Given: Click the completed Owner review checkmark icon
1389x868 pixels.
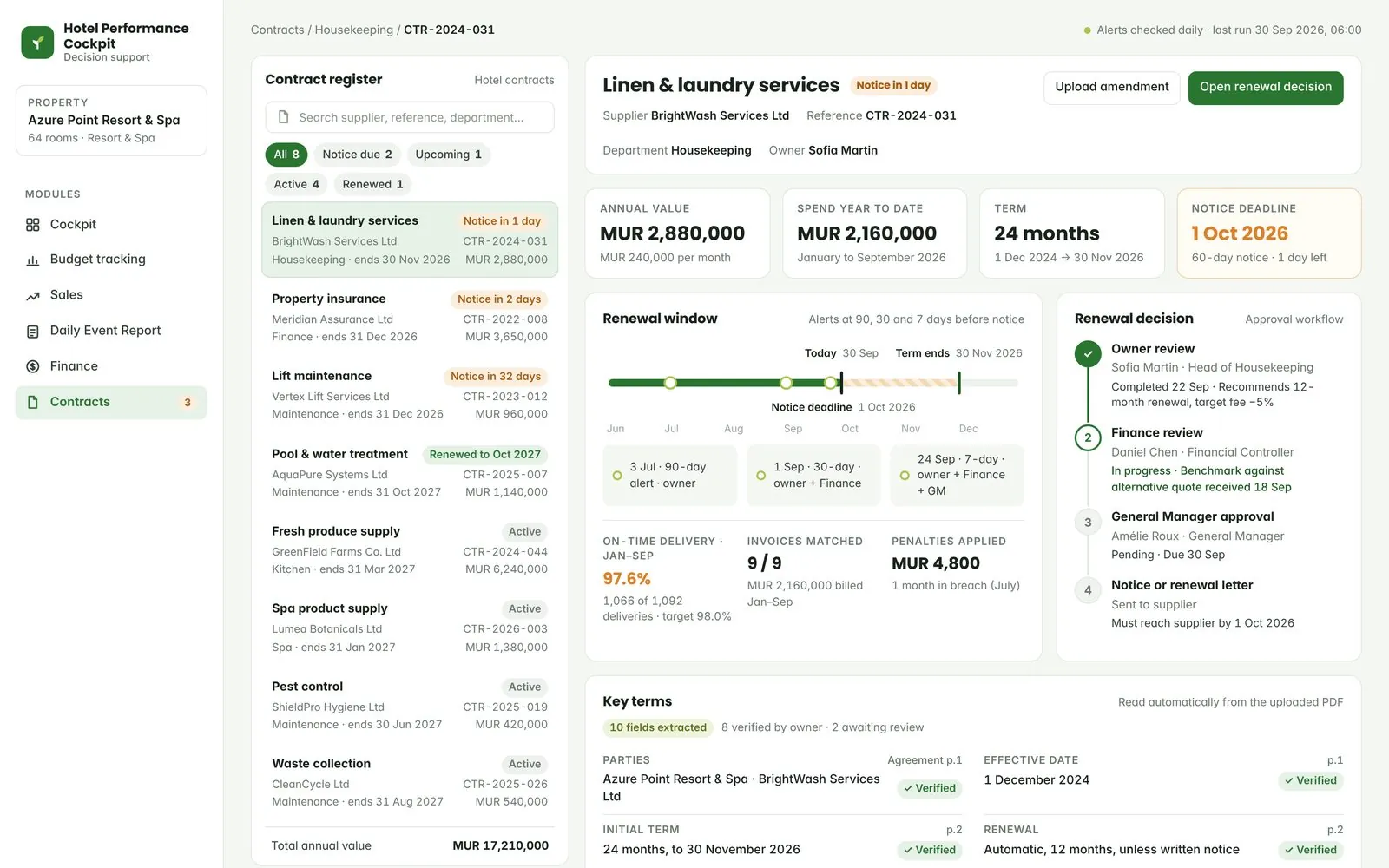Looking at the screenshot, I should [x=1088, y=354].
